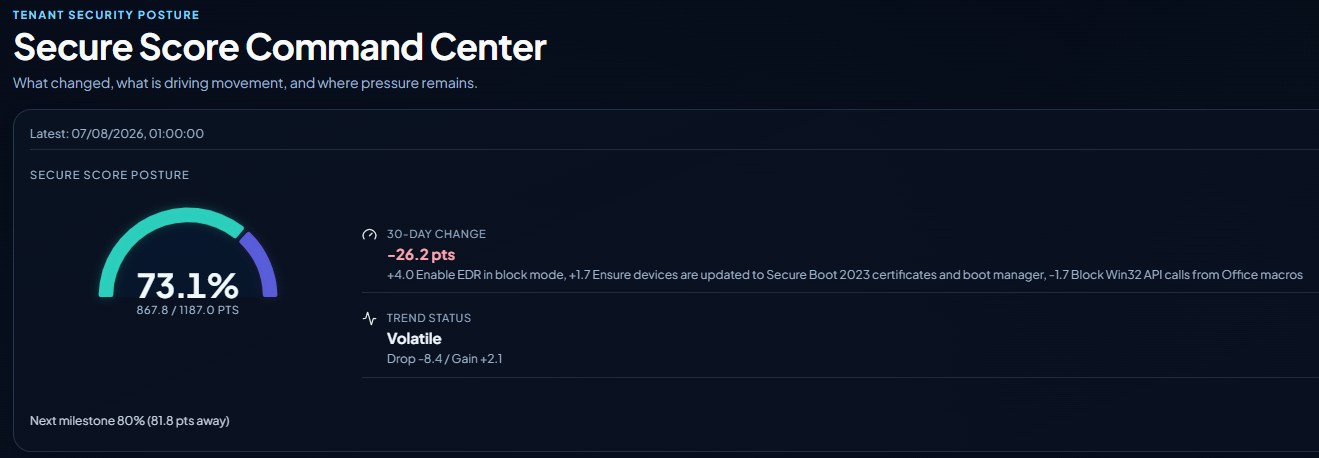The image size is (1319, 458).
Task: Click the purple segment of the score gauge
Action: [x=259, y=263]
